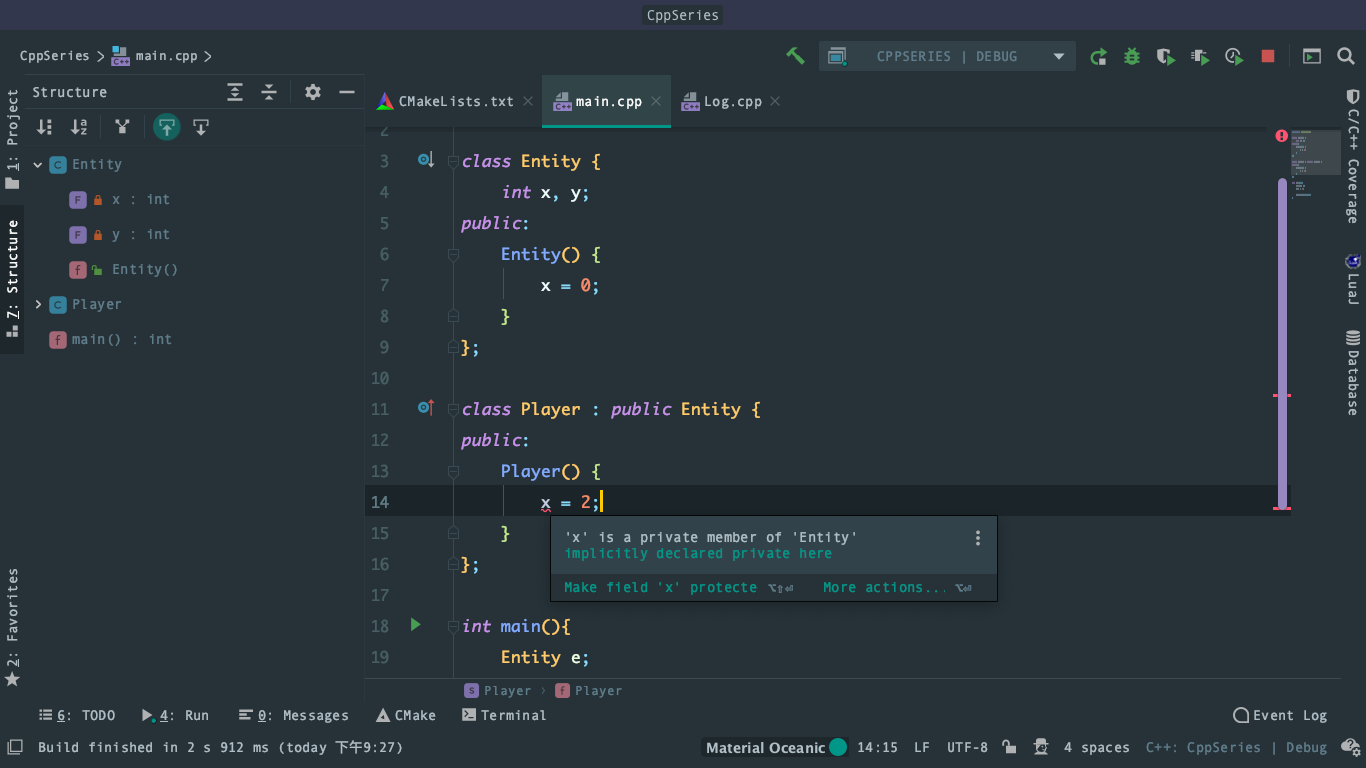Open Structure panel settings gear

click(313, 92)
